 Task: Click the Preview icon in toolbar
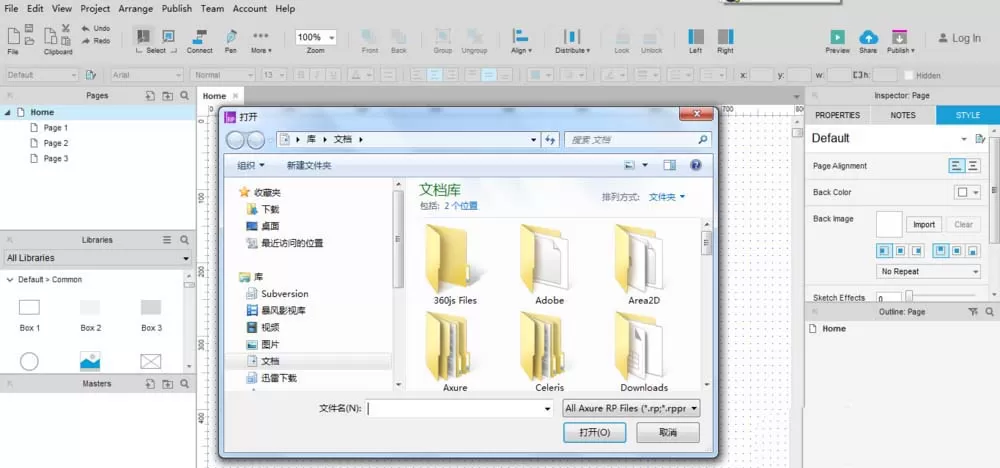837,37
